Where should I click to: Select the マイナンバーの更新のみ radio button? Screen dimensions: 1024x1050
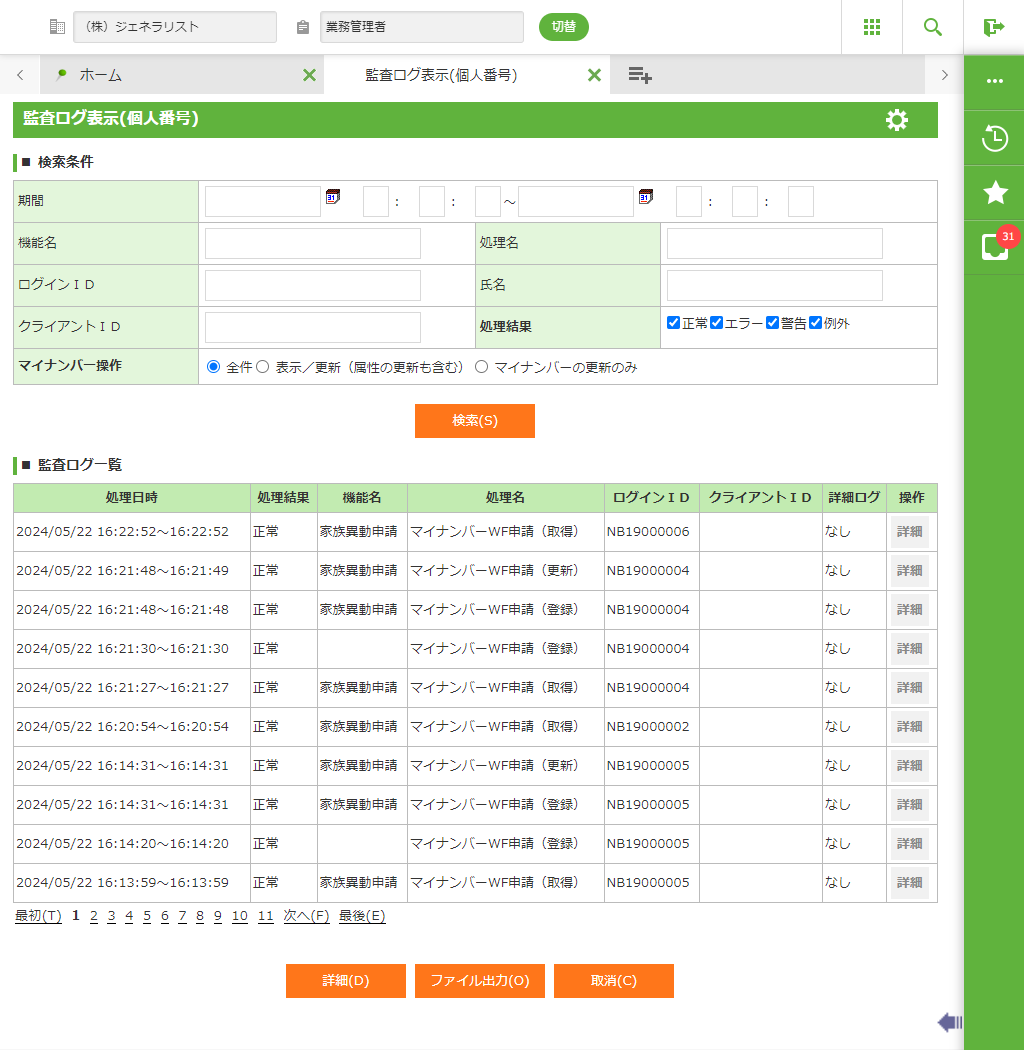point(482,367)
